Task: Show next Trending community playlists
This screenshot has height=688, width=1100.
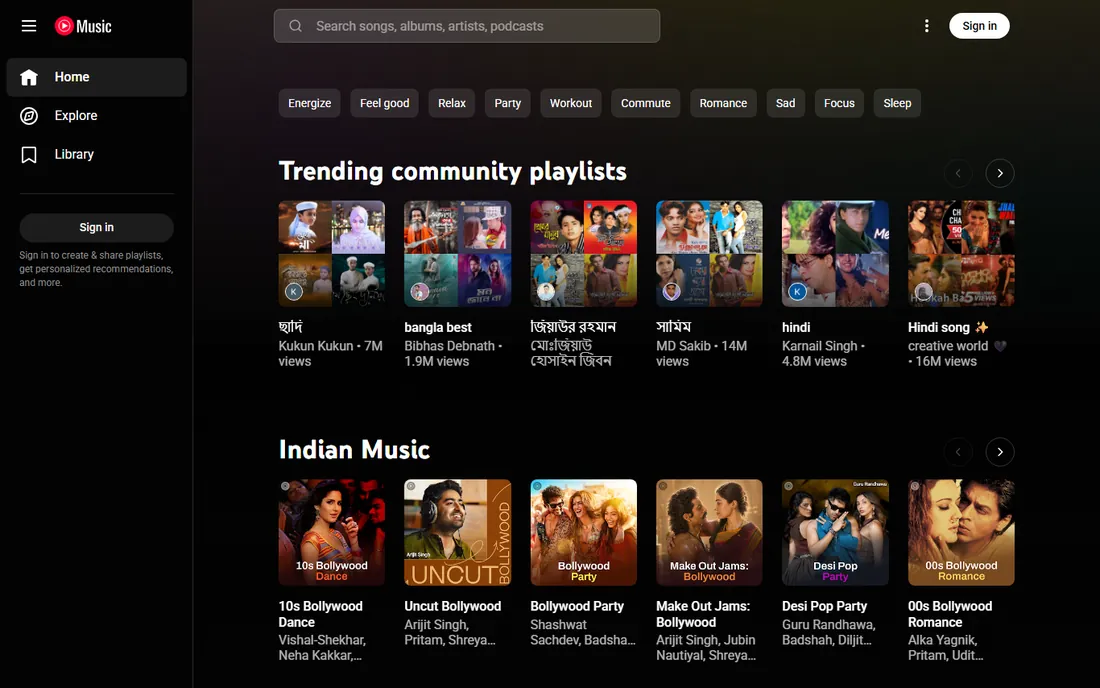Action: pyautogui.click(x=1000, y=173)
